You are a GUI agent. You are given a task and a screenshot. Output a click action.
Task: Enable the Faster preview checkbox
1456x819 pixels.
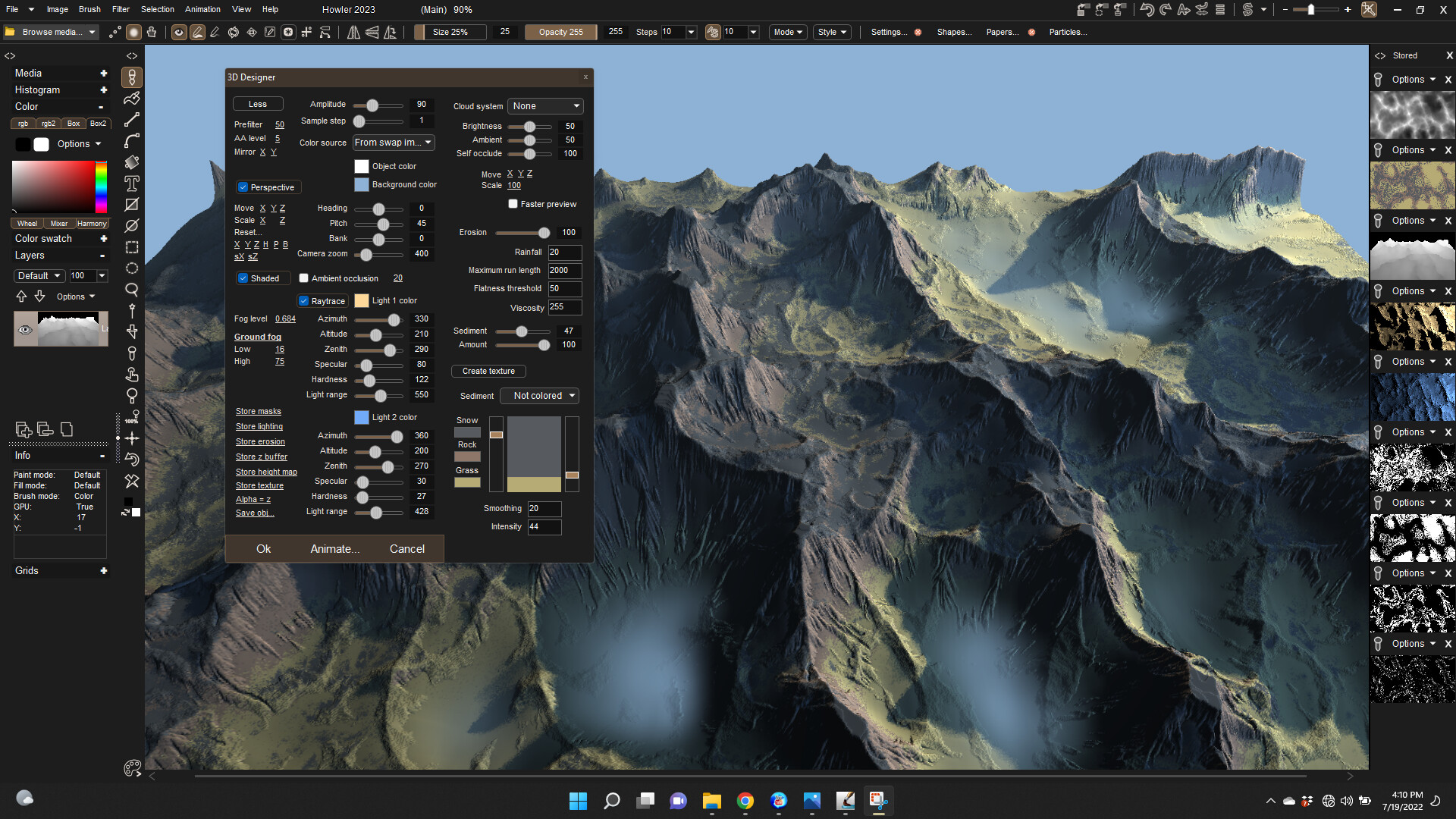(513, 203)
